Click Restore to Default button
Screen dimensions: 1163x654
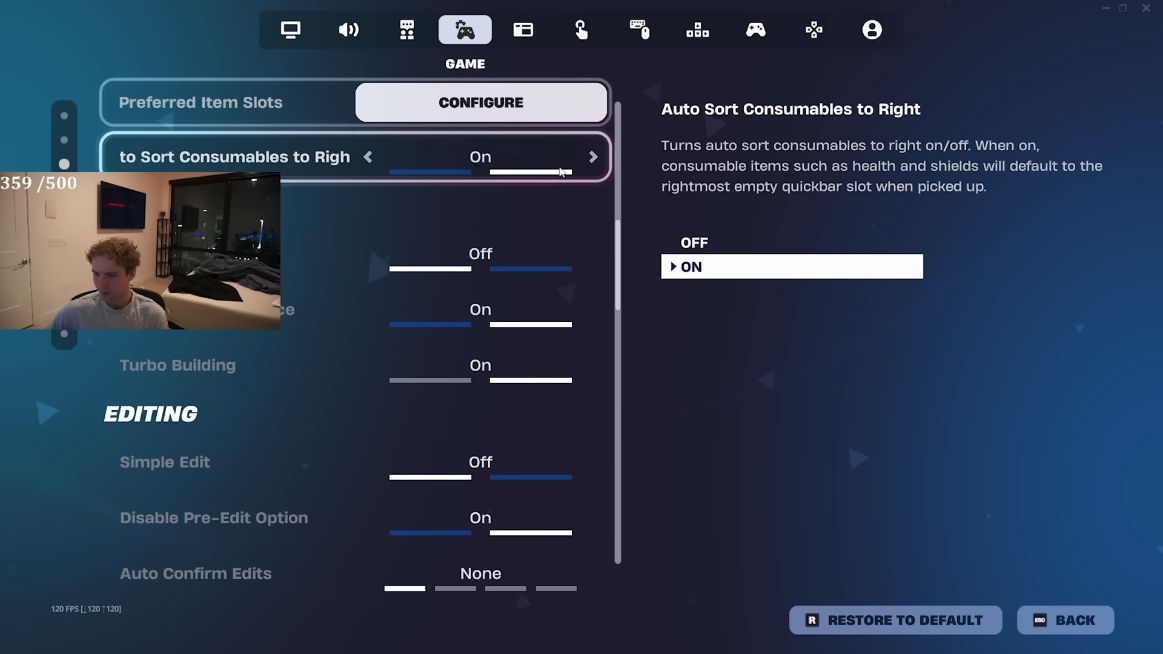(895, 620)
